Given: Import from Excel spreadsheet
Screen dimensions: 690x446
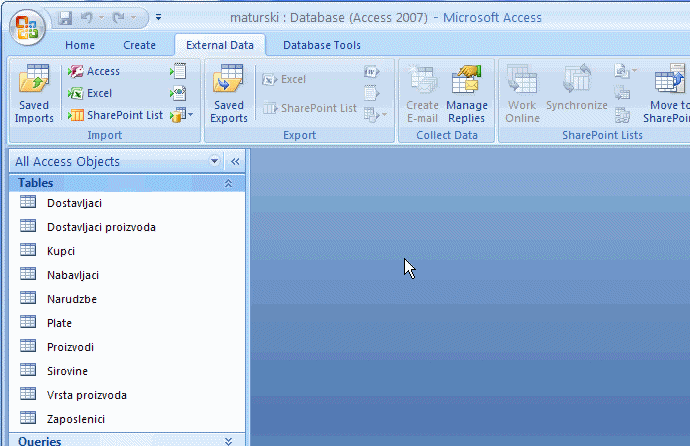Looking at the screenshot, I should coord(90,93).
